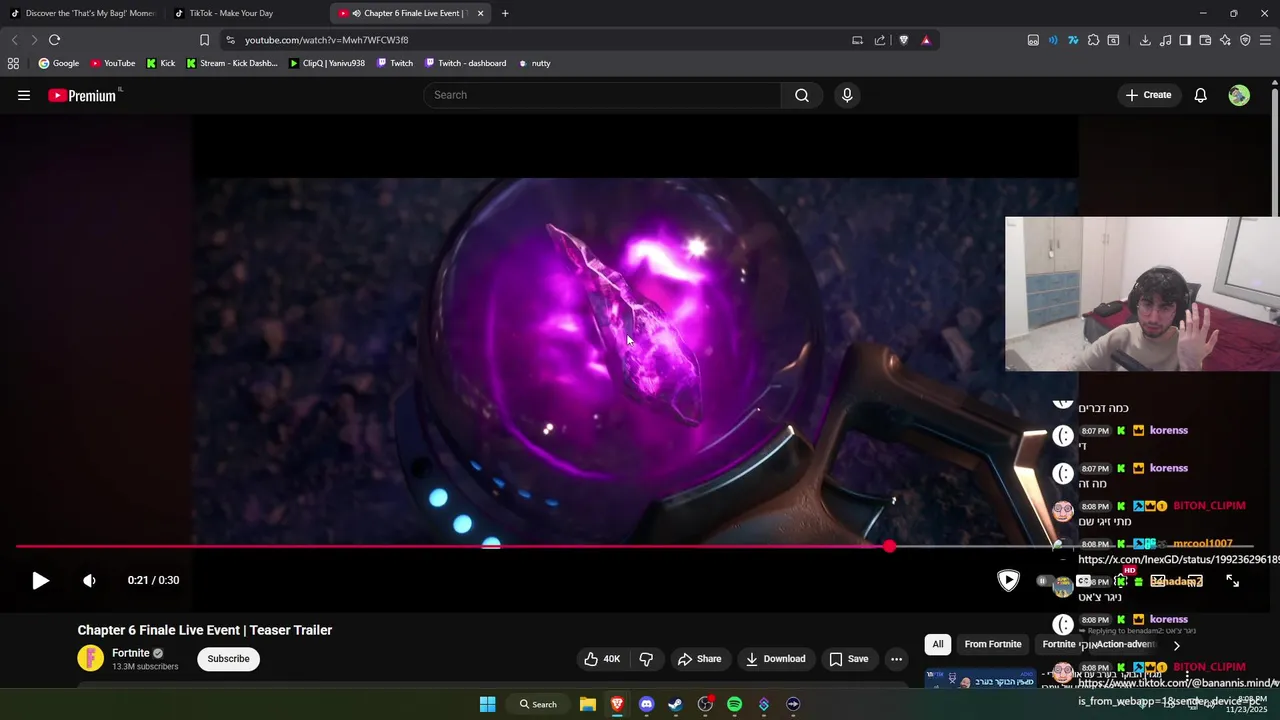Viewport: 1280px width, 720px height.
Task: Toggle the browser sidebar panel
Action: pyautogui.click(x=1185, y=40)
